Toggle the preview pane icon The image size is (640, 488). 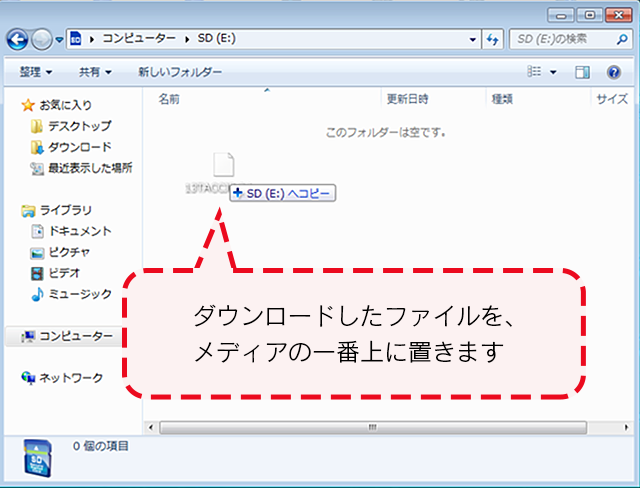584,72
